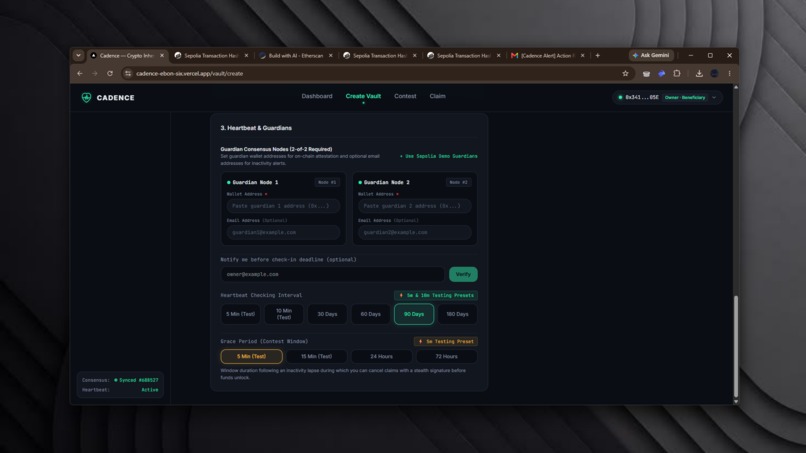806x453 pixels.
Task: Open the tab search dropdown arrow
Action: pos(78,56)
